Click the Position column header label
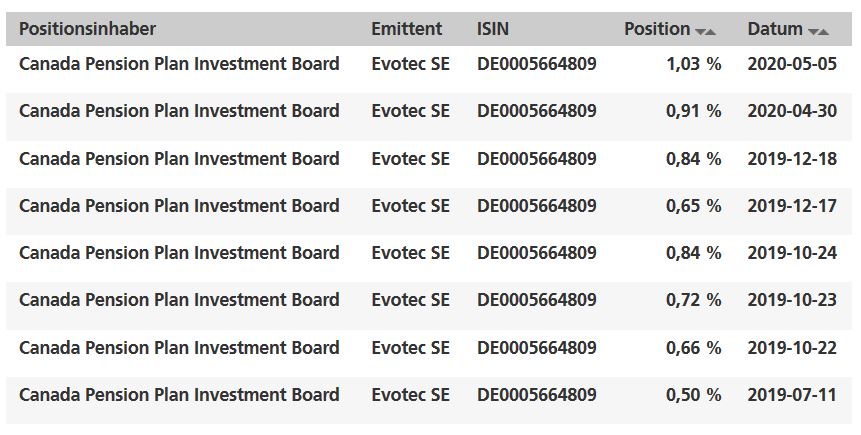The width and height of the screenshot is (861, 435). [656, 29]
